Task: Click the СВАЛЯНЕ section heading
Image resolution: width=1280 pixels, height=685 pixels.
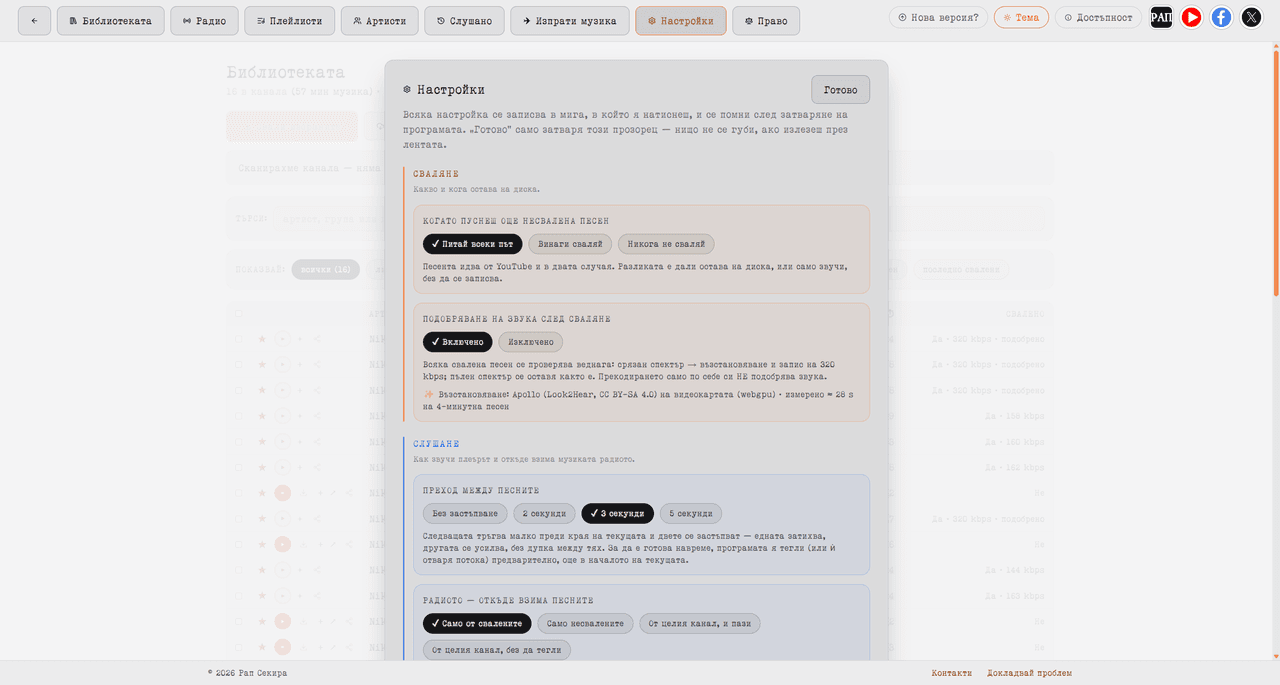Action: click(436, 174)
